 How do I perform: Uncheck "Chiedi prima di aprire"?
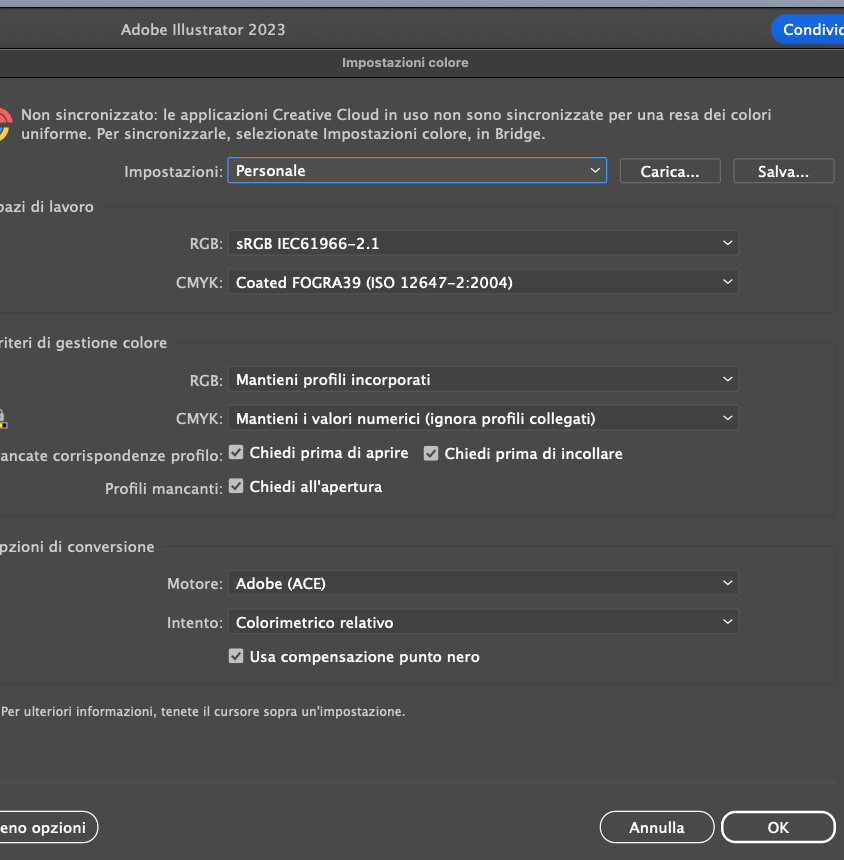point(236,452)
